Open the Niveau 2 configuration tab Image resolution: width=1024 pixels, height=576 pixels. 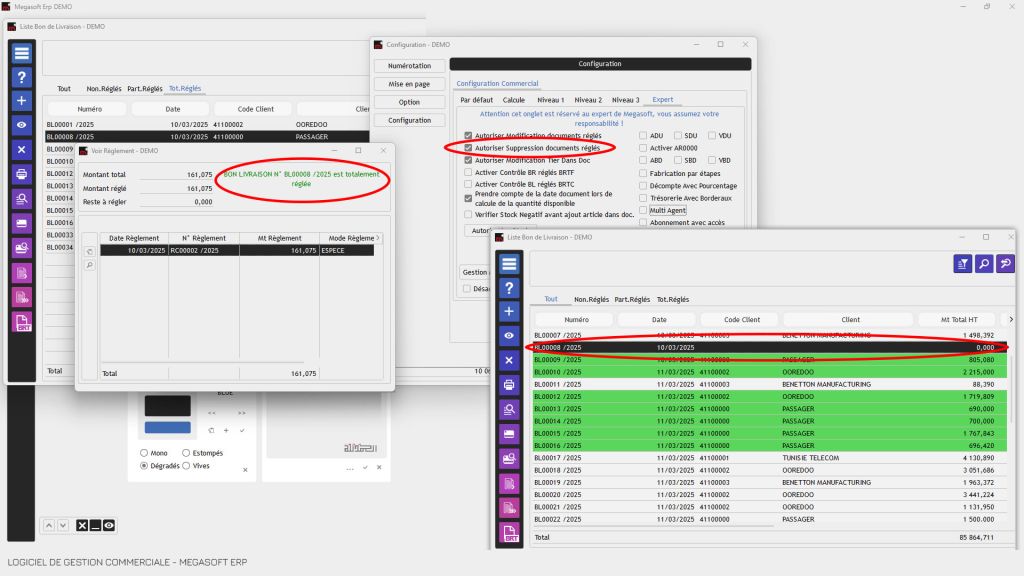[588, 100]
